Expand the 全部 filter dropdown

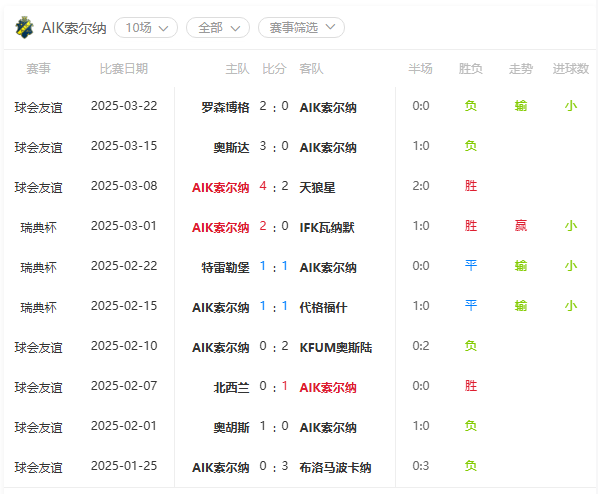[218, 28]
